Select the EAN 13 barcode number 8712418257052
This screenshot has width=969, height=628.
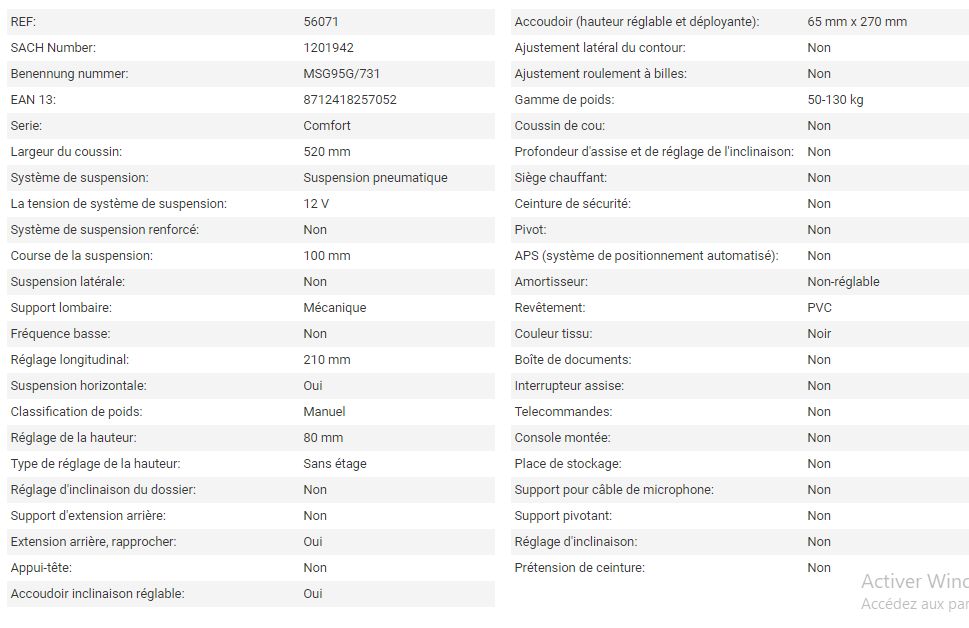point(350,100)
